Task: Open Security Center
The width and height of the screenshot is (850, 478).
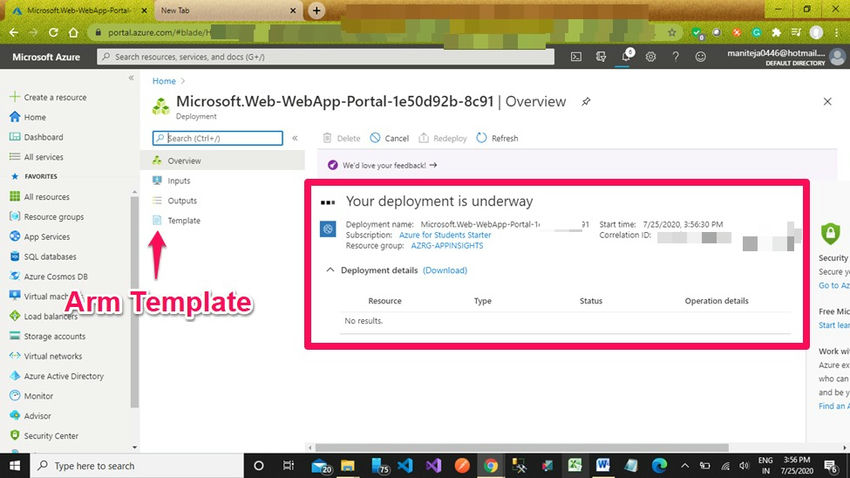Action: tap(44, 436)
